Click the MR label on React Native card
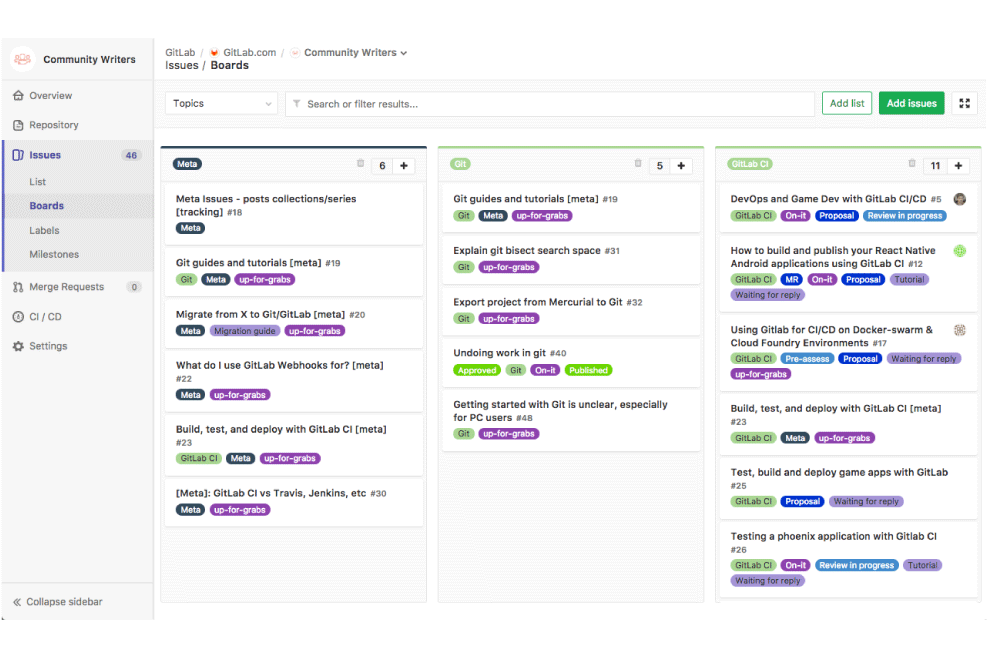Viewport: 988px width, 658px height. tap(791, 279)
